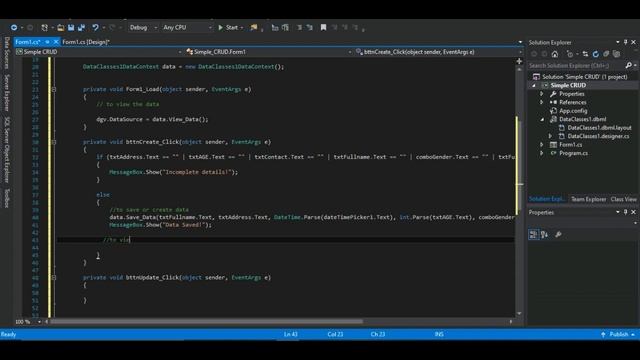
Task: Collapse the Form1_Load method outline
Action: tap(53, 89)
